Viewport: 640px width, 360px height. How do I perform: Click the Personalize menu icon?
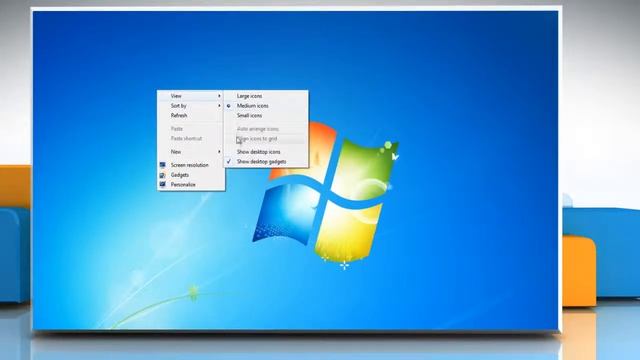pyautogui.click(x=162, y=184)
